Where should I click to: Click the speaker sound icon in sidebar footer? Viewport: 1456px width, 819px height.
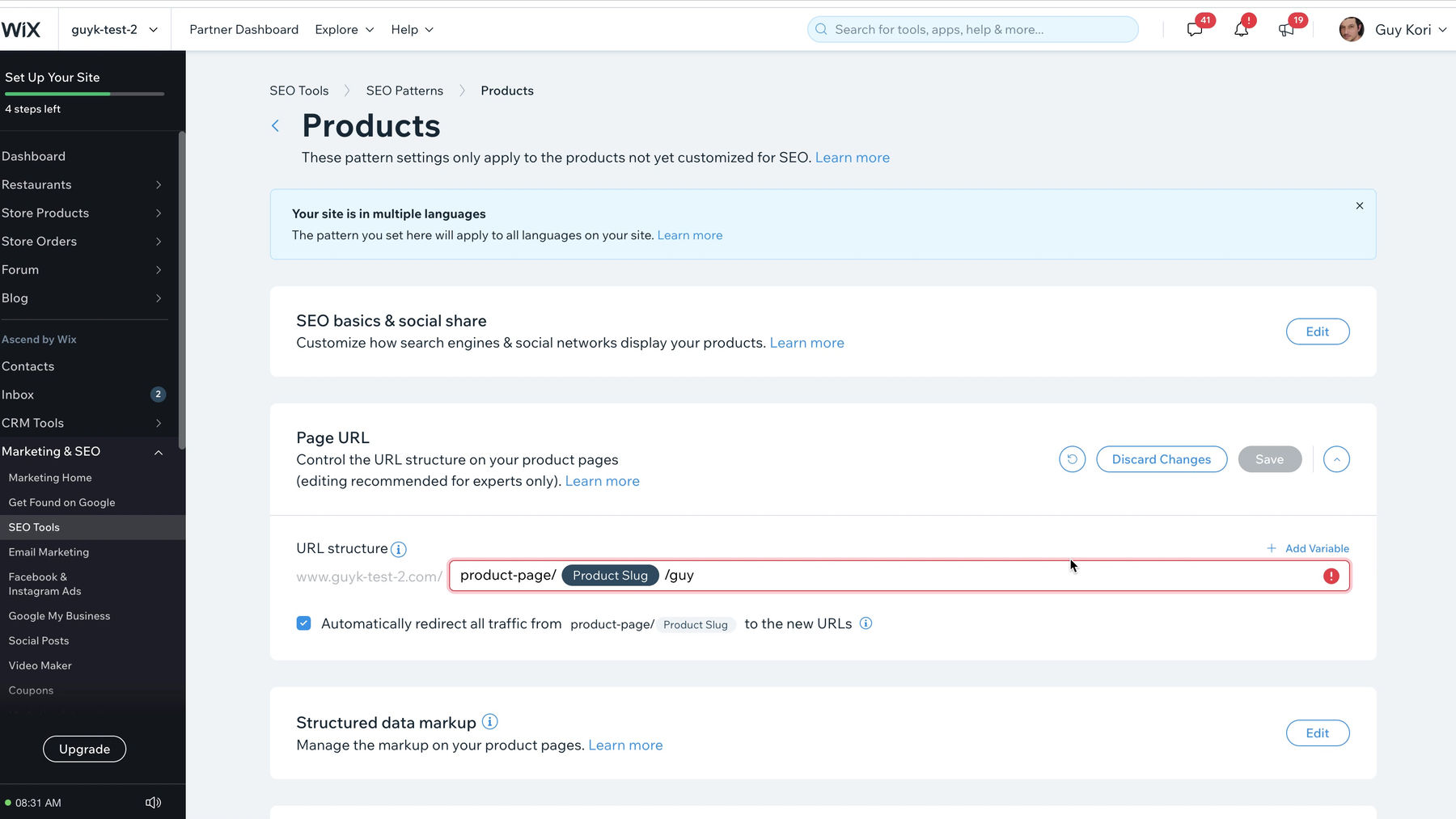153,803
